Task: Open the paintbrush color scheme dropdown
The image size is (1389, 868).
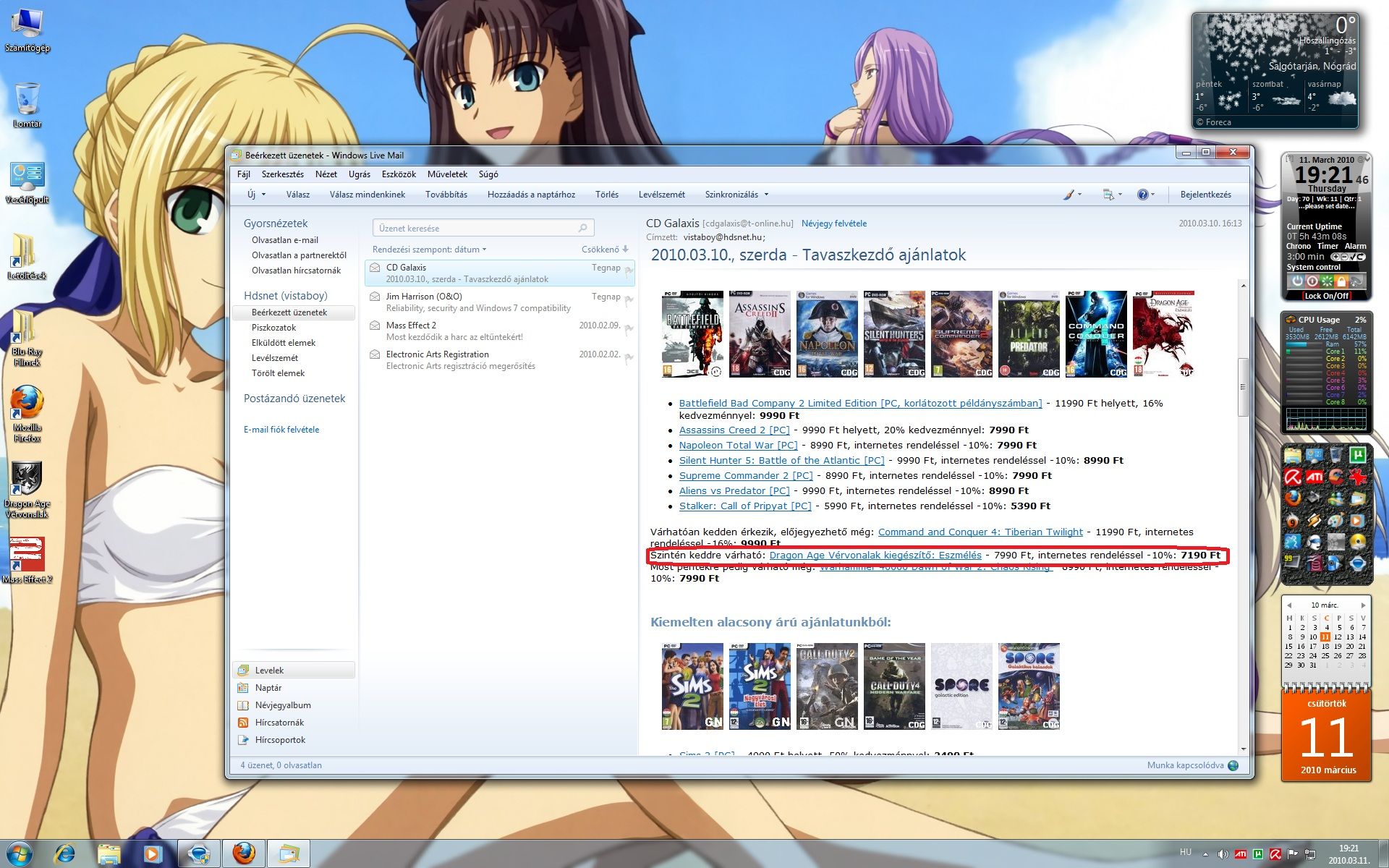Action: click(x=1072, y=195)
